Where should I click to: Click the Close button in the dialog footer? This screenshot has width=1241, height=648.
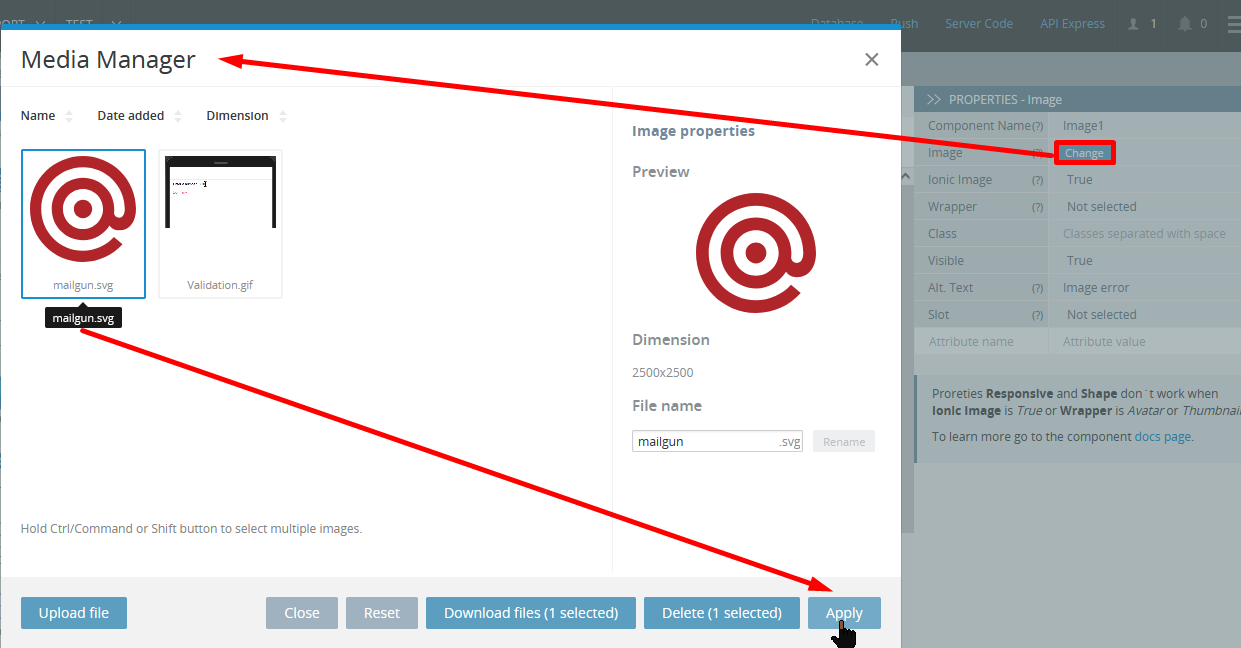(302, 613)
